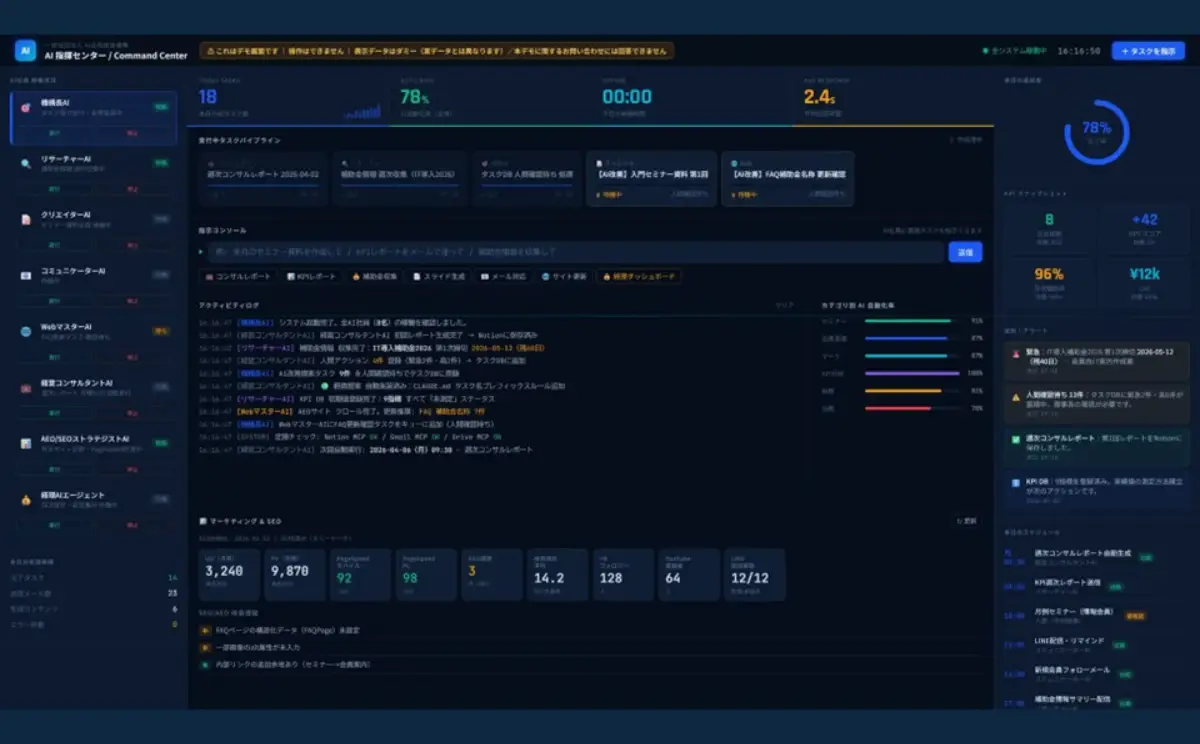1200x744 pixels.
Task: Click the bell icon of 経理AIエージェント
Action: click(25, 498)
